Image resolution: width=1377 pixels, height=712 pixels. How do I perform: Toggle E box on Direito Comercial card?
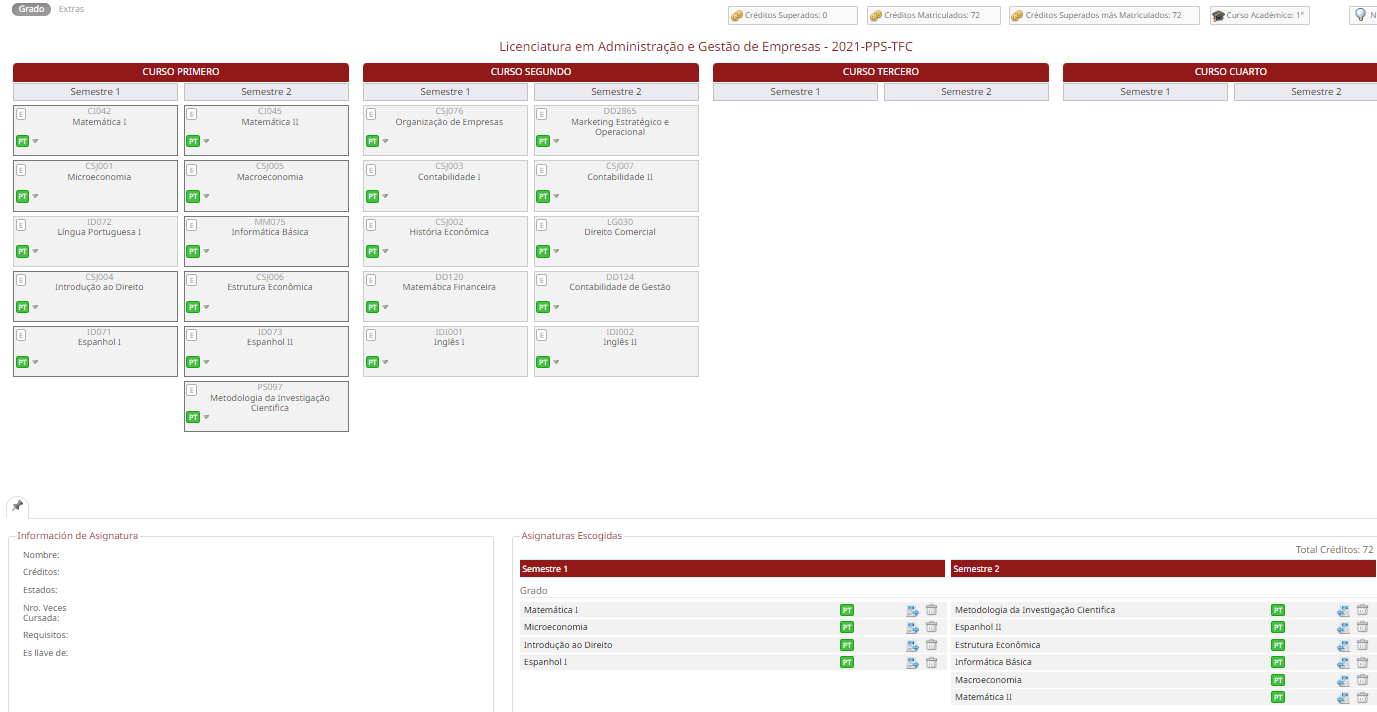pos(542,225)
